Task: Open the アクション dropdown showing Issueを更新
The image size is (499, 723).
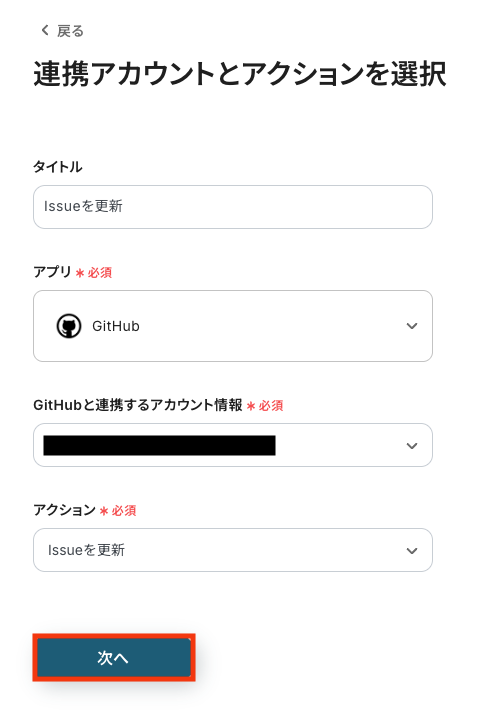Action: pyautogui.click(x=233, y=550)
